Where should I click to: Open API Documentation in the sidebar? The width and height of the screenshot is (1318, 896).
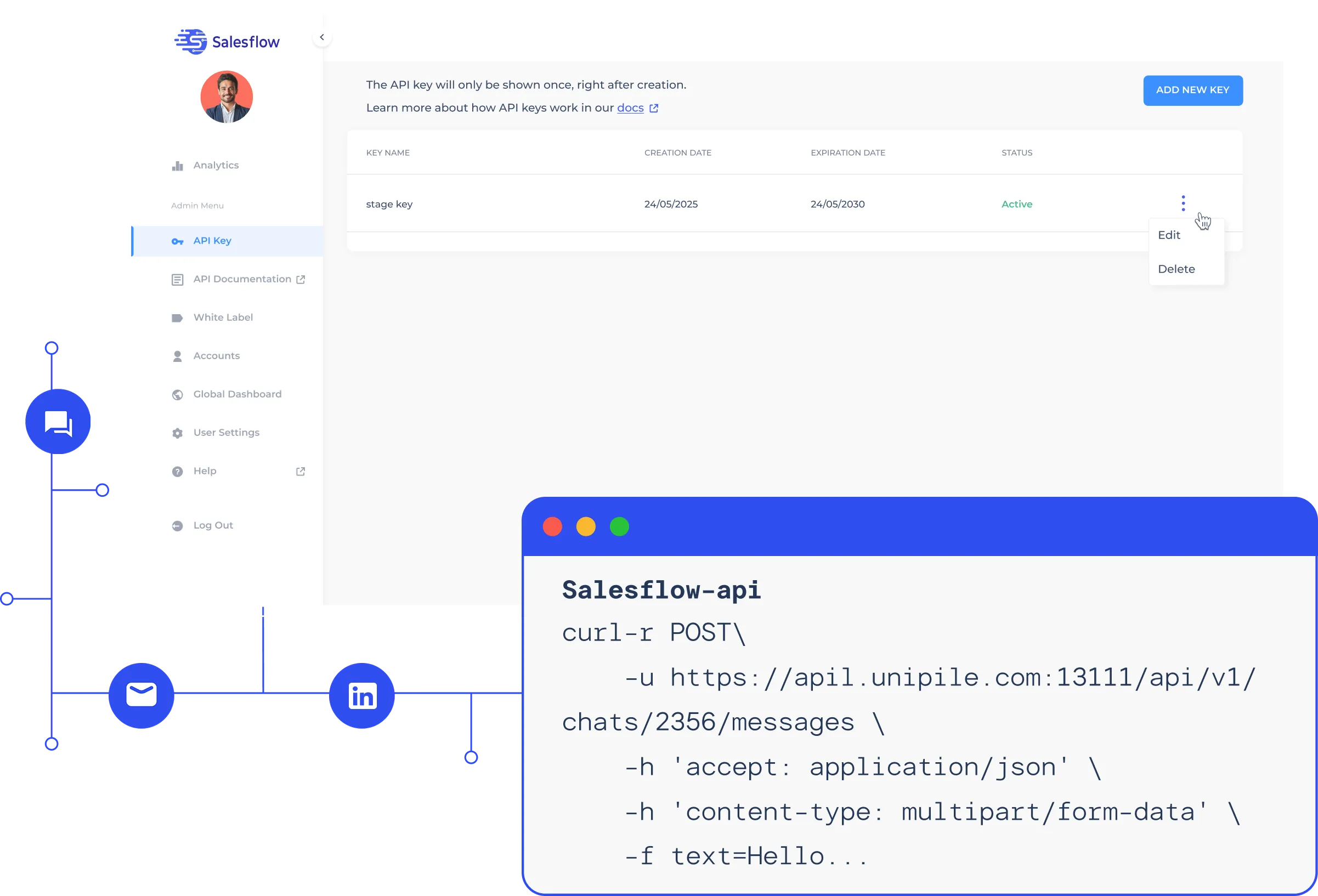(x=242, y=279)
